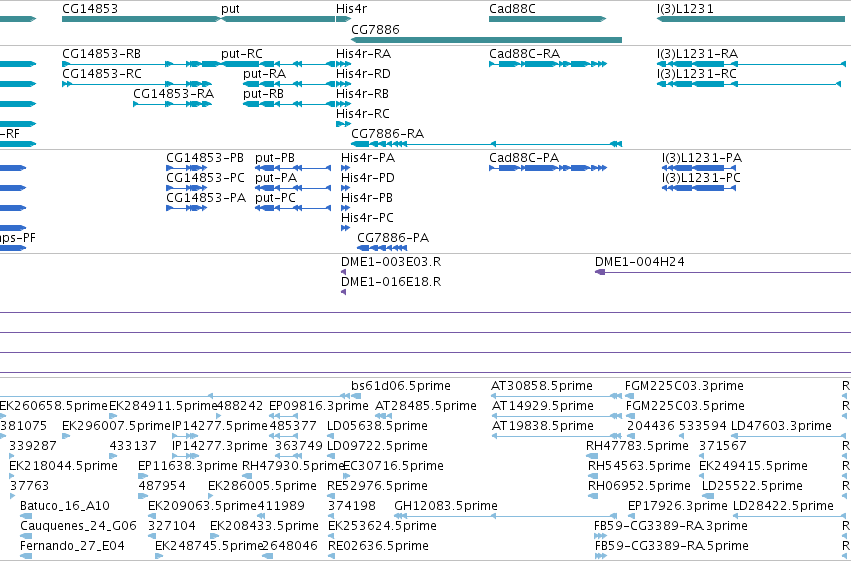This screenshot has height=561, width=851.
Task: Click the RH47783.5prime EST label
Action: tap(637, 447)
